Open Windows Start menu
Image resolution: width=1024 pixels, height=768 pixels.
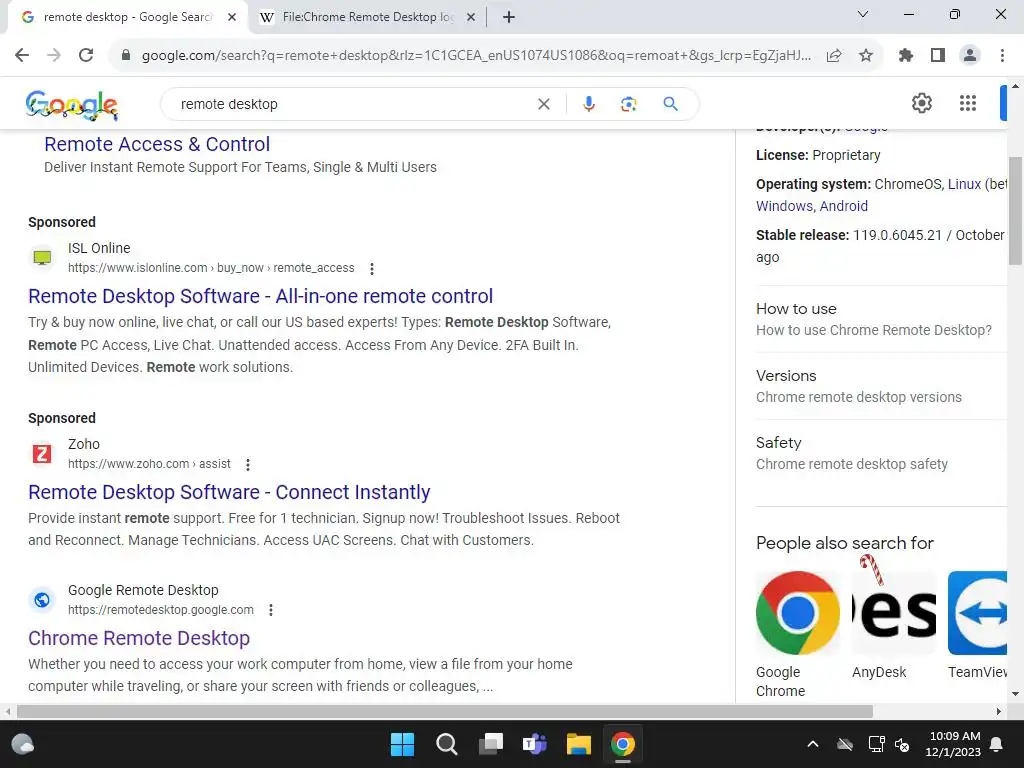click(x=402, y=744)
